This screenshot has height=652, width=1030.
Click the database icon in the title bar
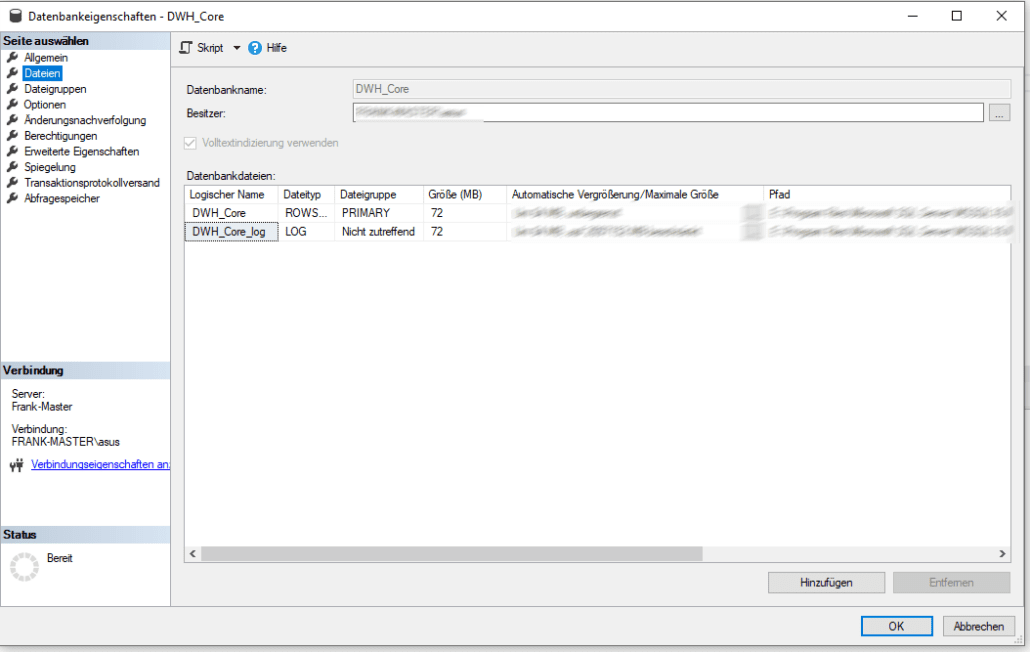(14, 16)
